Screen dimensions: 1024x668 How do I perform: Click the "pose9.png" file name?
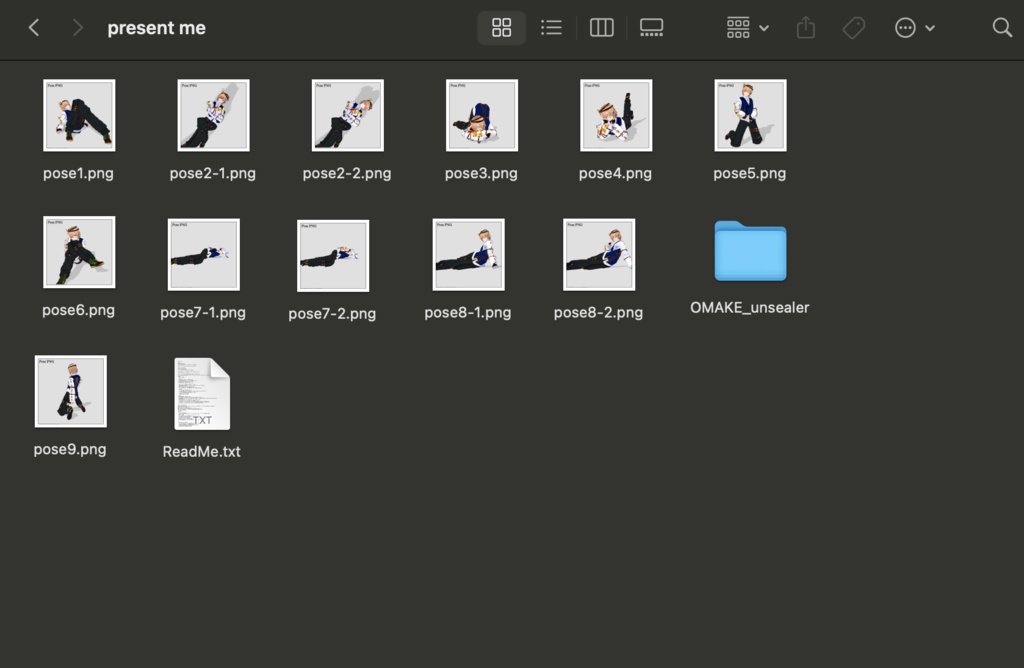(70, 449)
